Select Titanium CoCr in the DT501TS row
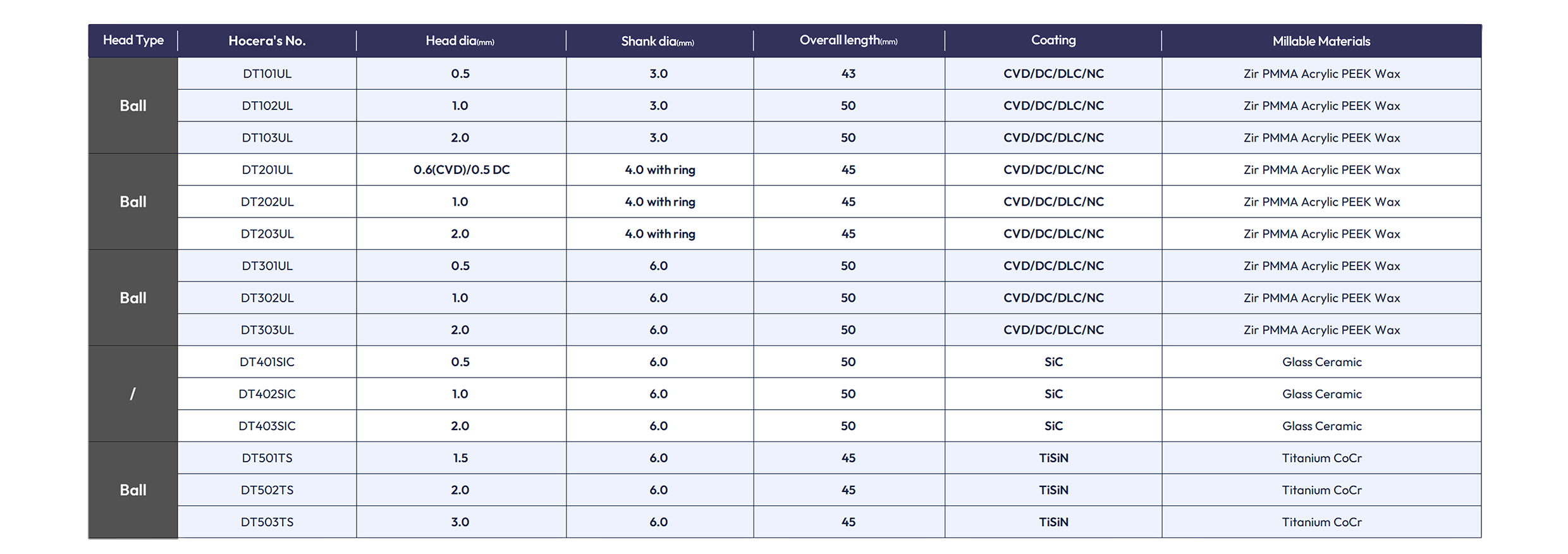This screenshot has height=554, width=1568. (x=1321, y=458)
